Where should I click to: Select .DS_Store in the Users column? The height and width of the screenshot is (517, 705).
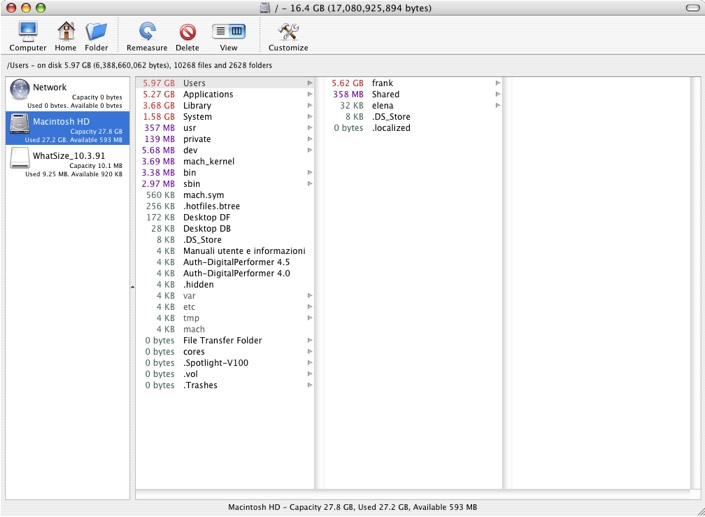pyautogui.click(x=413, y=116)
